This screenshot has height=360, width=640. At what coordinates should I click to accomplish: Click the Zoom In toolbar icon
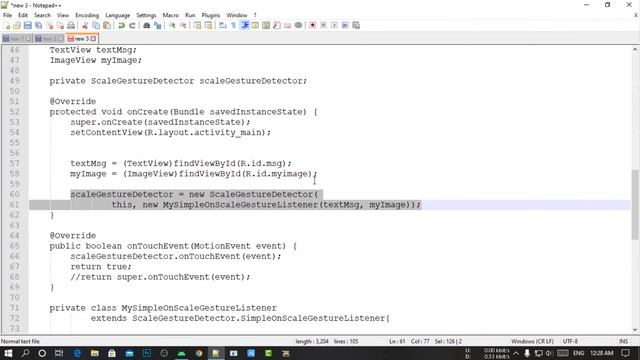point(172,25)
